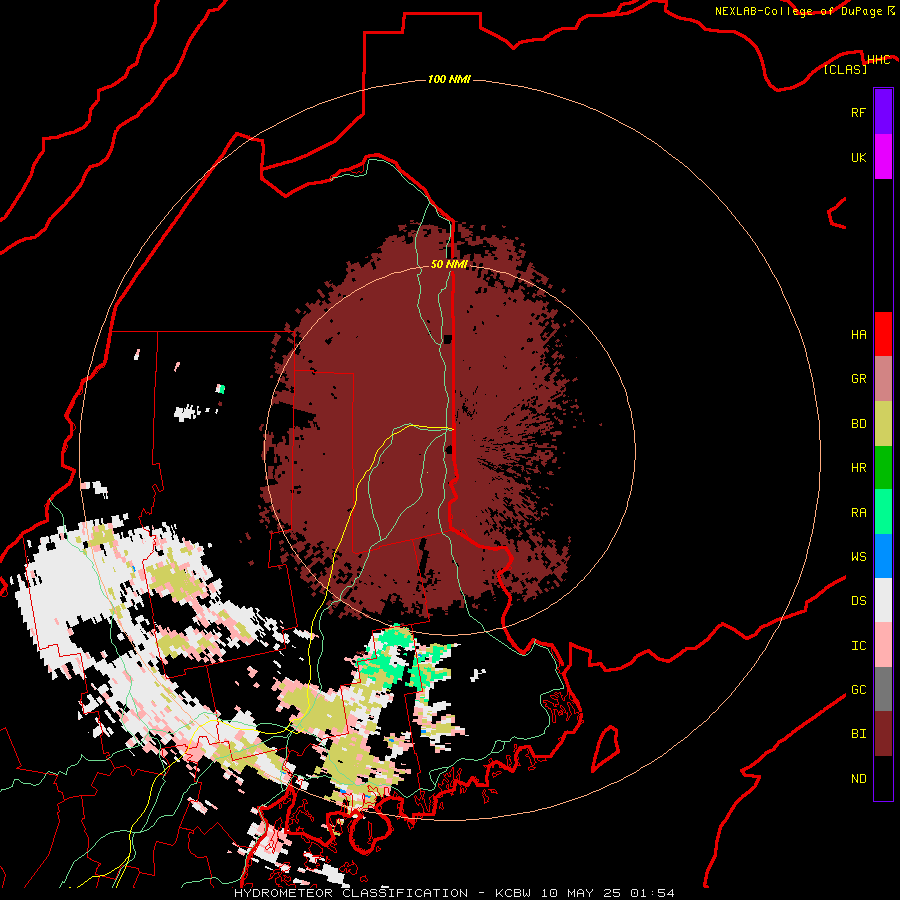Click the HA legend label

pyautogui.click(x=858, y=335)
